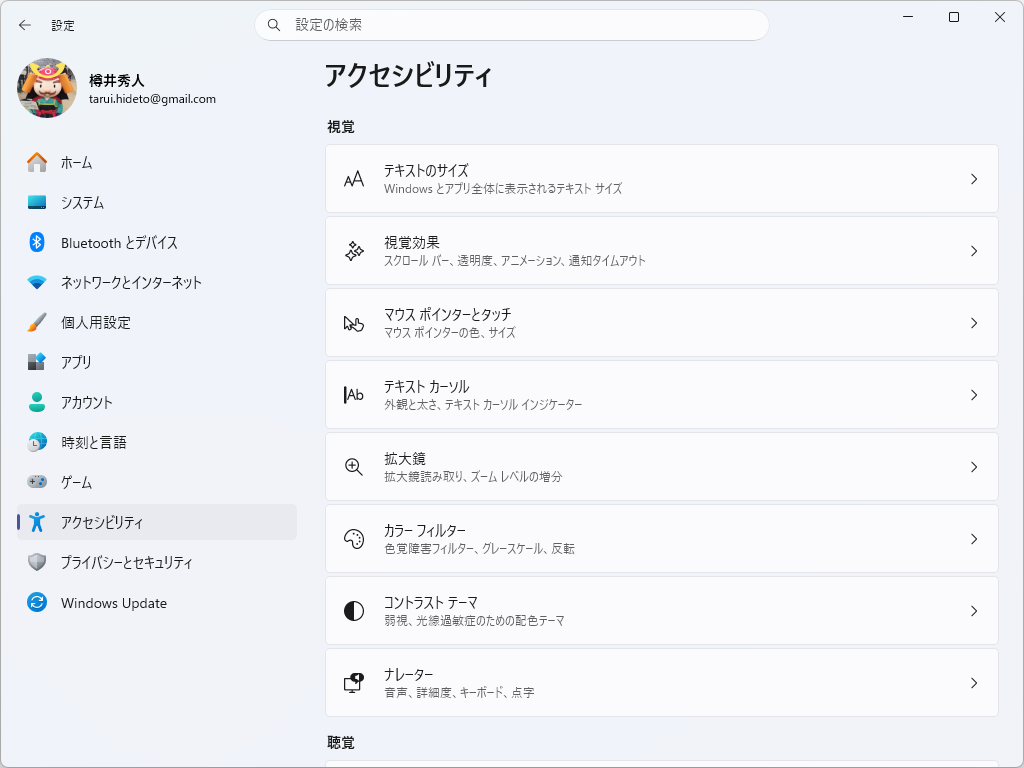Click the プライバシー shield icon
The width and height of the screenshot is (1024, 768).
click(x=37, y=562)
